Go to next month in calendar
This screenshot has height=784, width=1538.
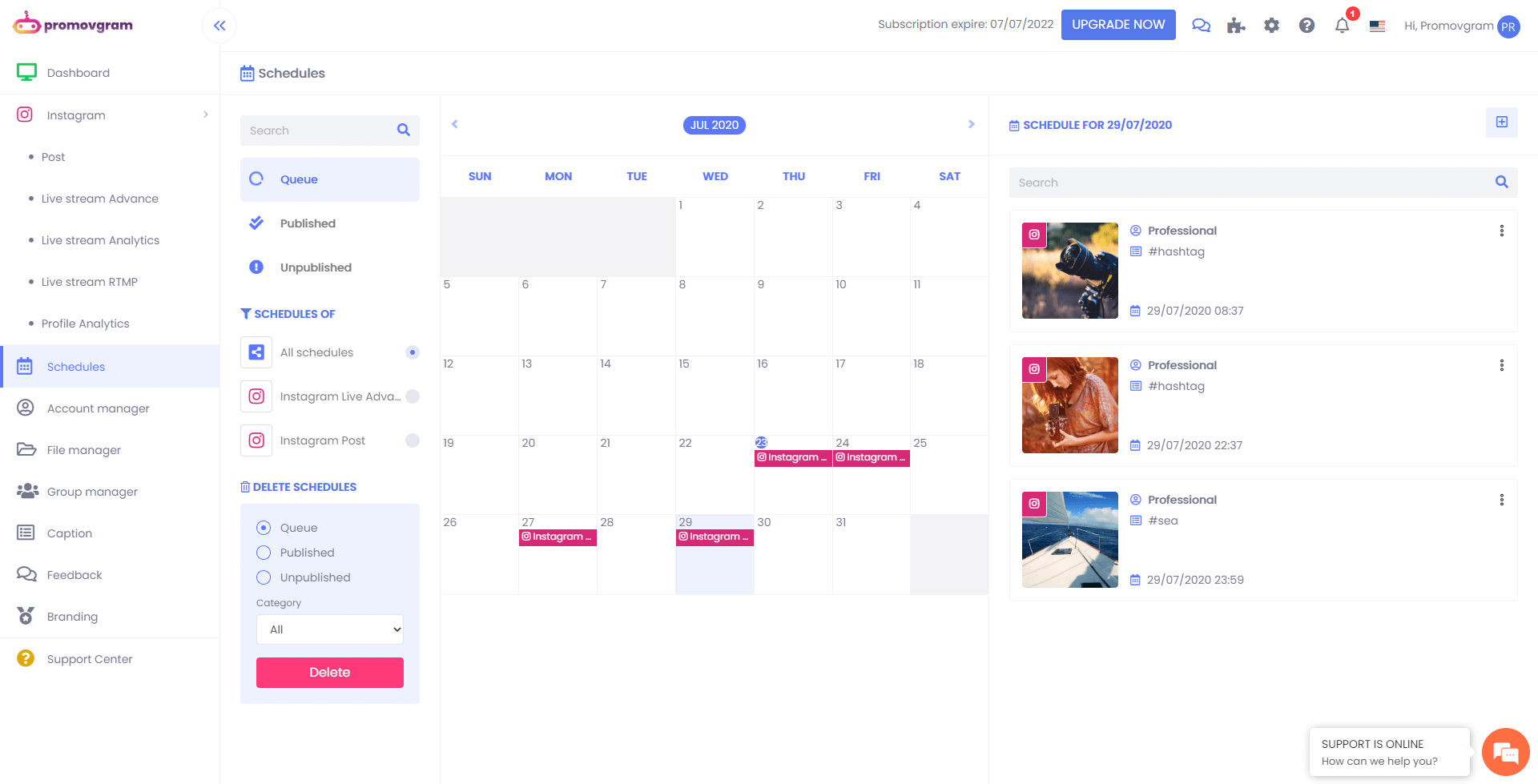click(971, 124)
